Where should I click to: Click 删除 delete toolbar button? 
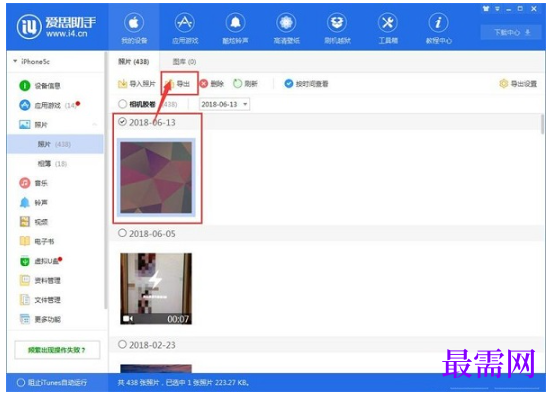(x=212, y=84)
